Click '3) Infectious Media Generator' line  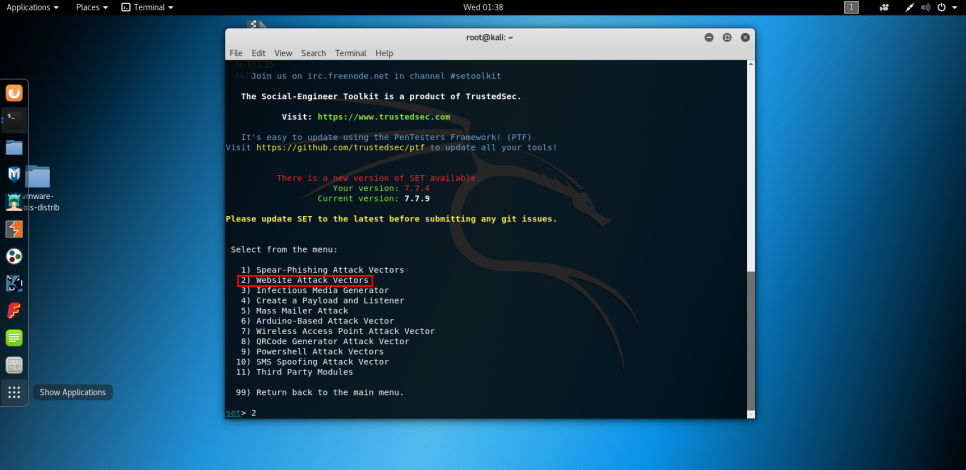(315, 290)
